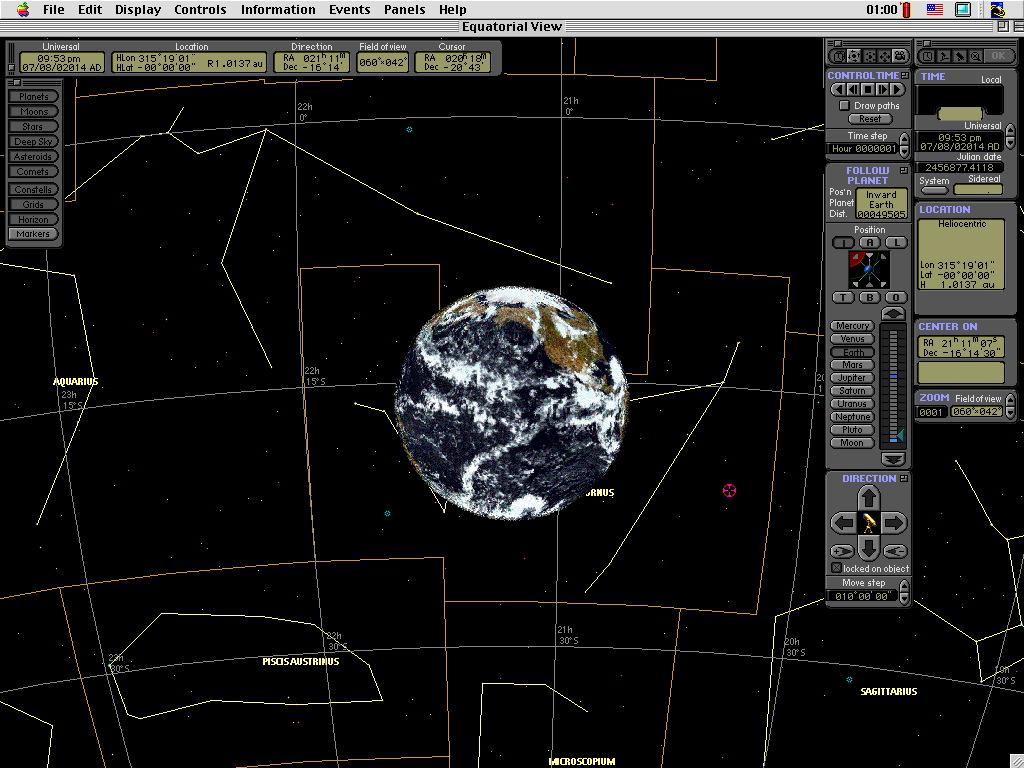The height and width of the screenshot is (768, 1024).
Task: Click the left arrow in Direction panel
Action: (843, 523)
